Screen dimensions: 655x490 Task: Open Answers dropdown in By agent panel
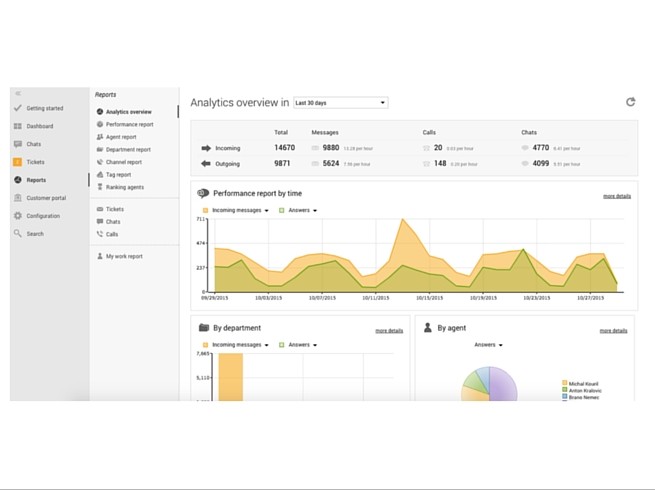tap(488, 345)
